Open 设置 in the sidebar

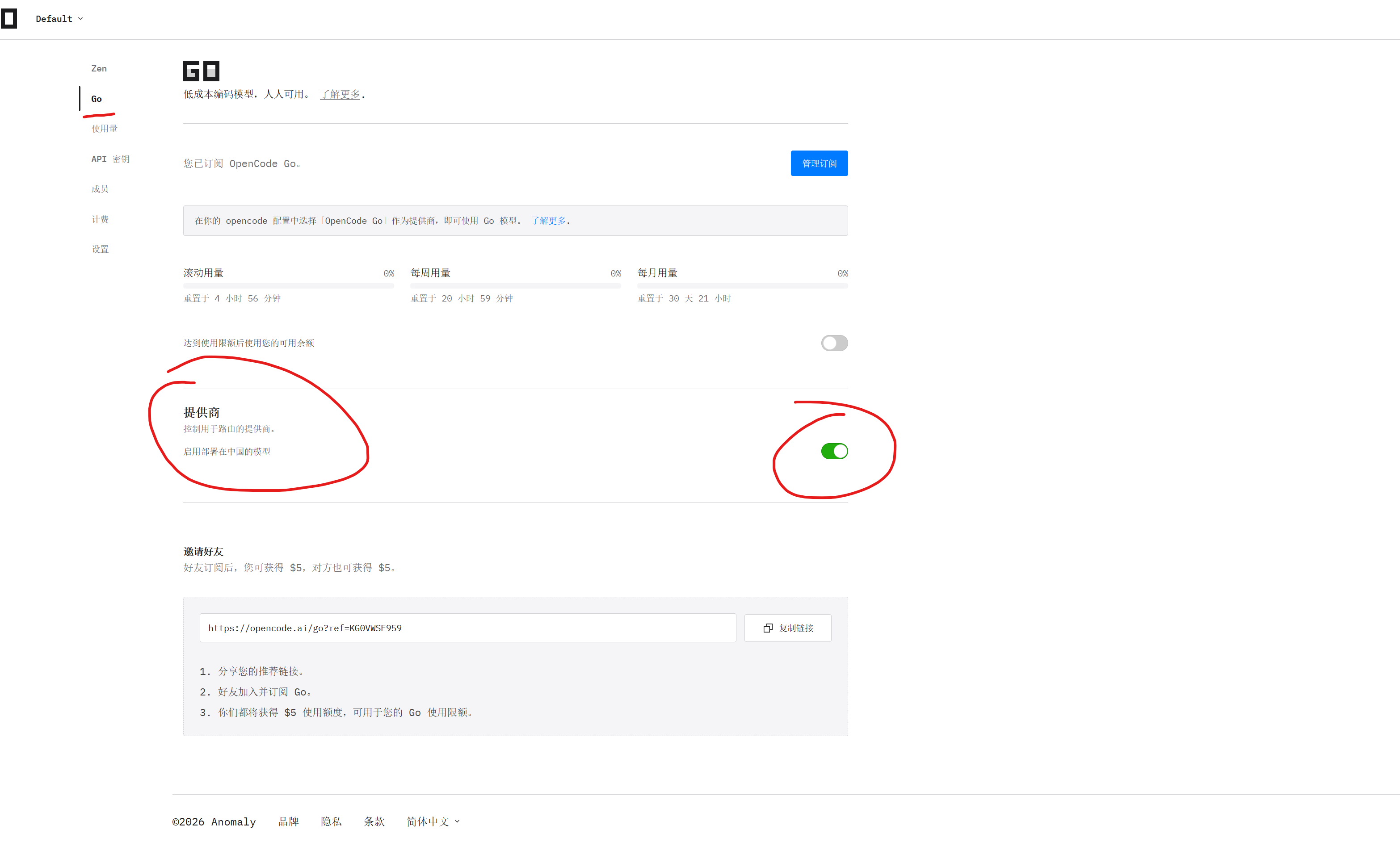(100, 249)
